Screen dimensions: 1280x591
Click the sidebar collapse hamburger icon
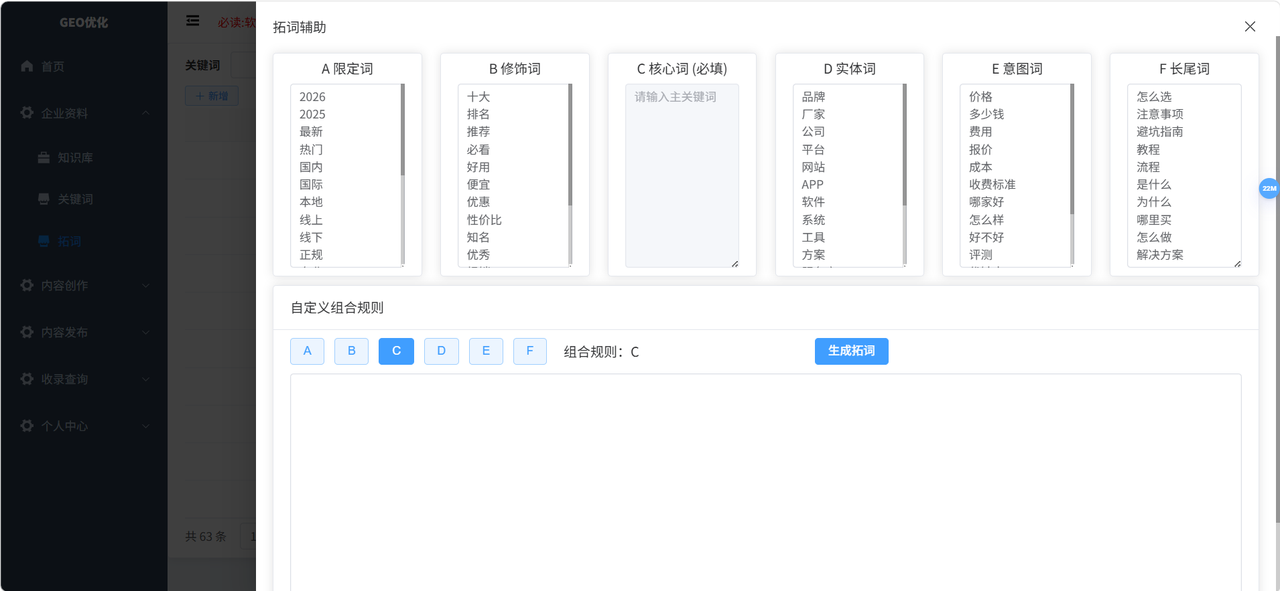coord(193,21)
